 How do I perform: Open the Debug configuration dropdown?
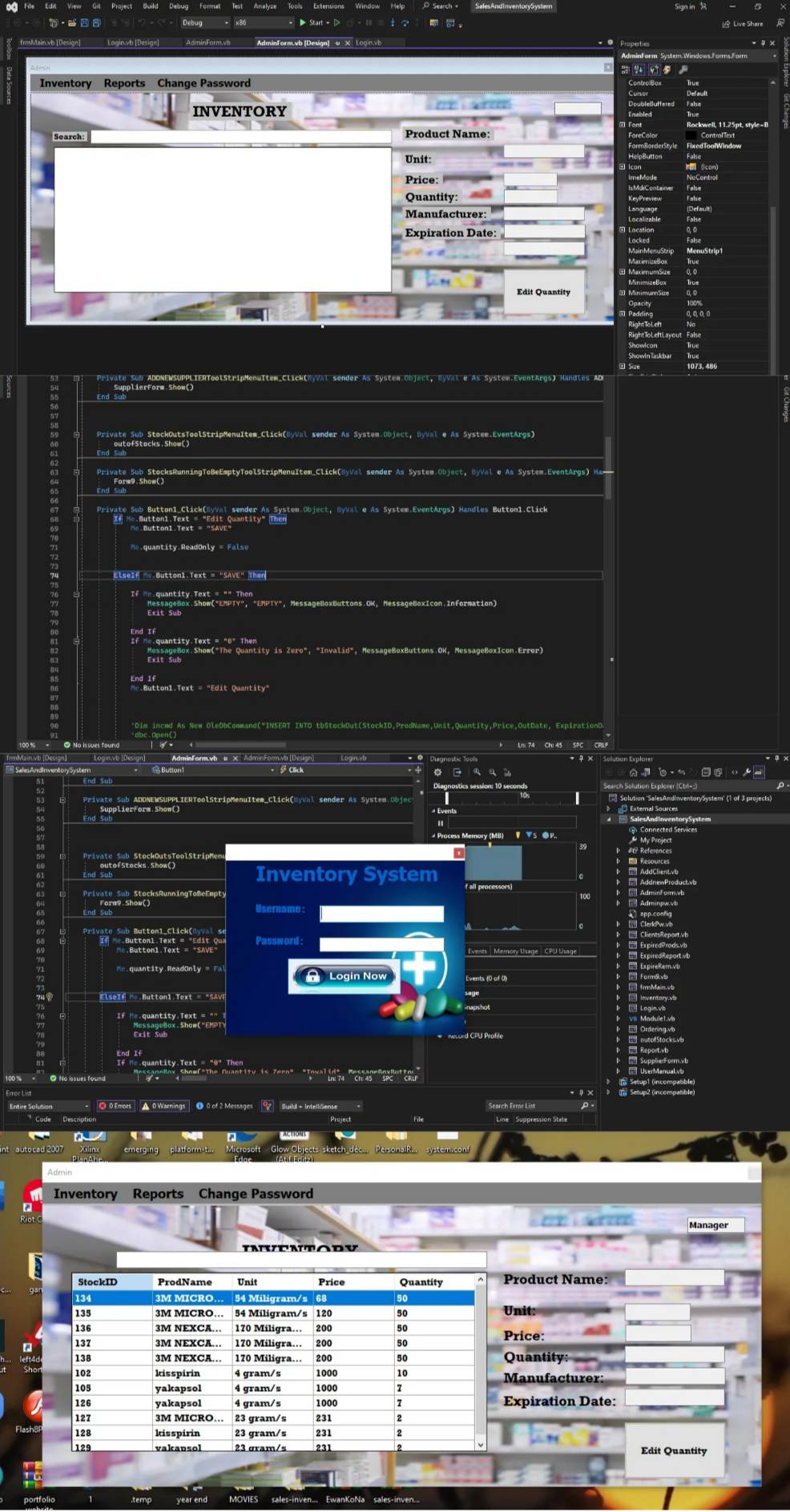pyautogui.click(x=205, y=22)
